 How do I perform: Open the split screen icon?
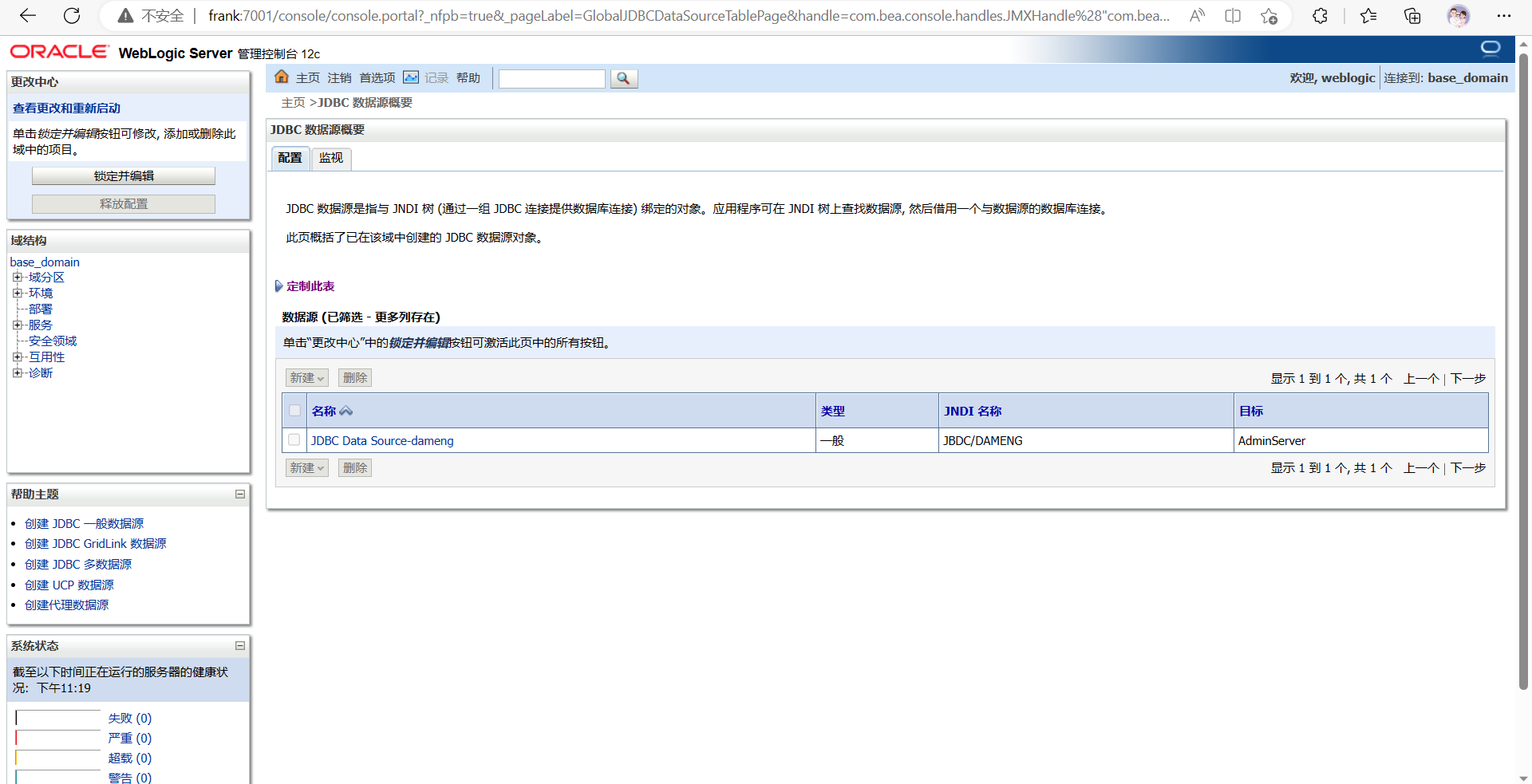[1233, 16]
